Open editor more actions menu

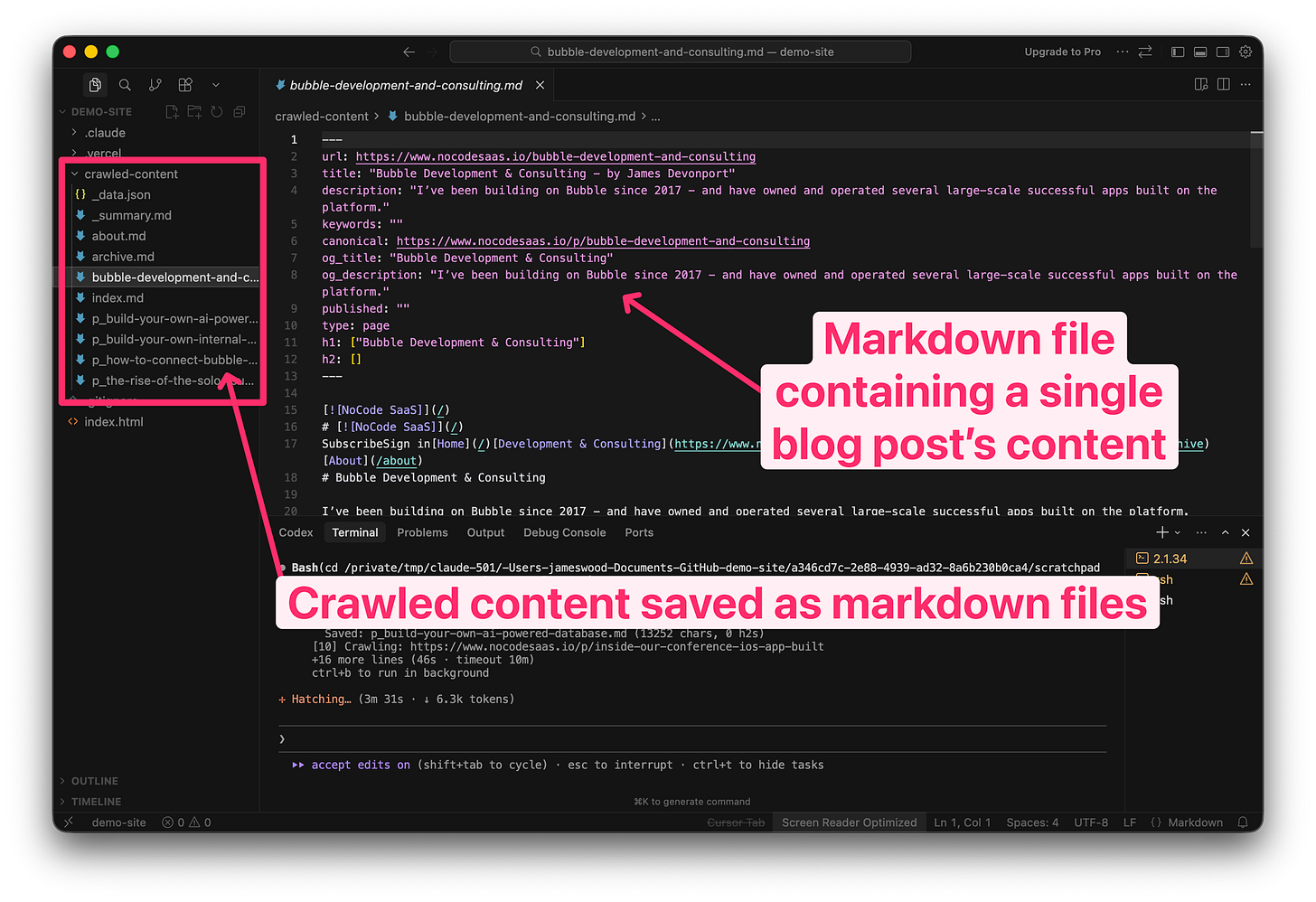tap(1245, 84)
